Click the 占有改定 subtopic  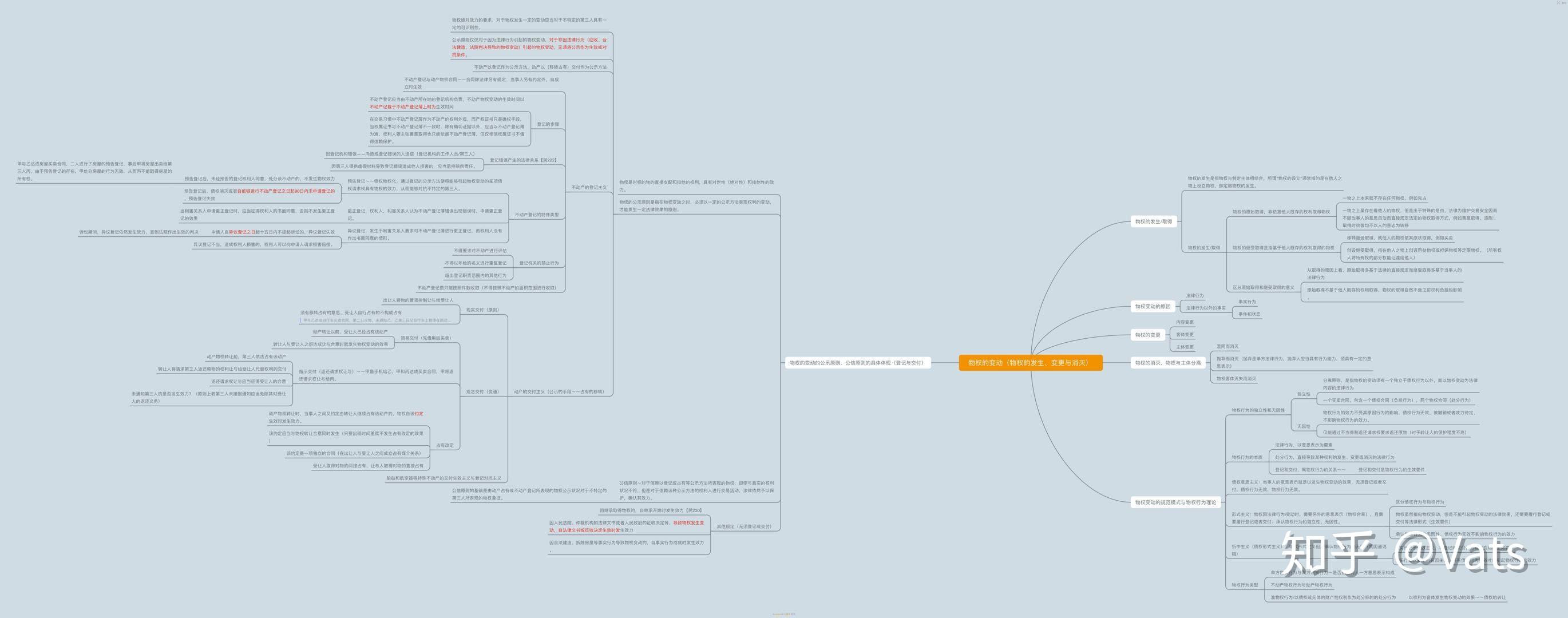click(444, 445)
